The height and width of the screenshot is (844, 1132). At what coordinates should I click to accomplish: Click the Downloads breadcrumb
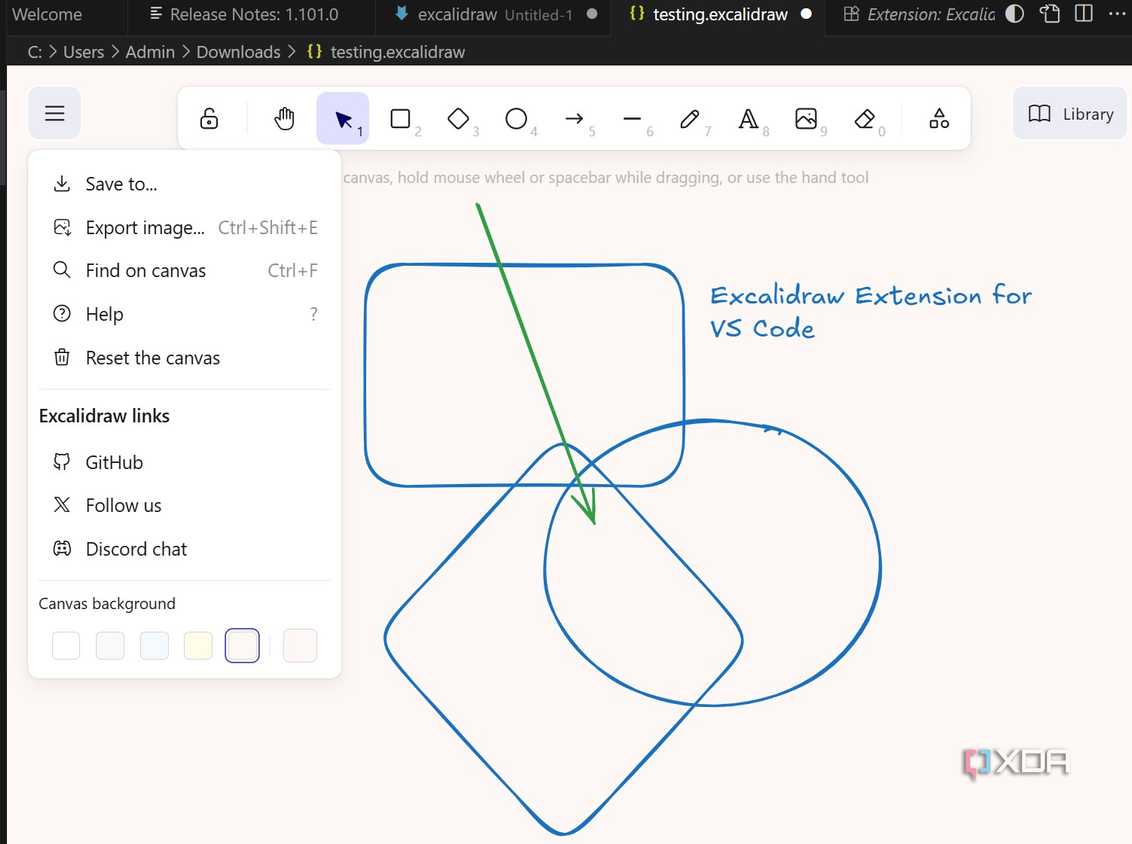238,52
